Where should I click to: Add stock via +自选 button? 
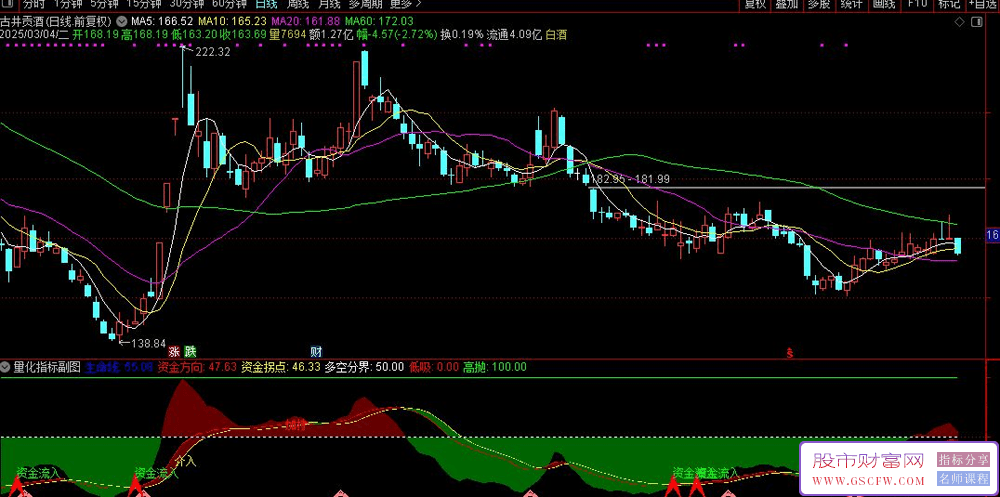(983, 4)
